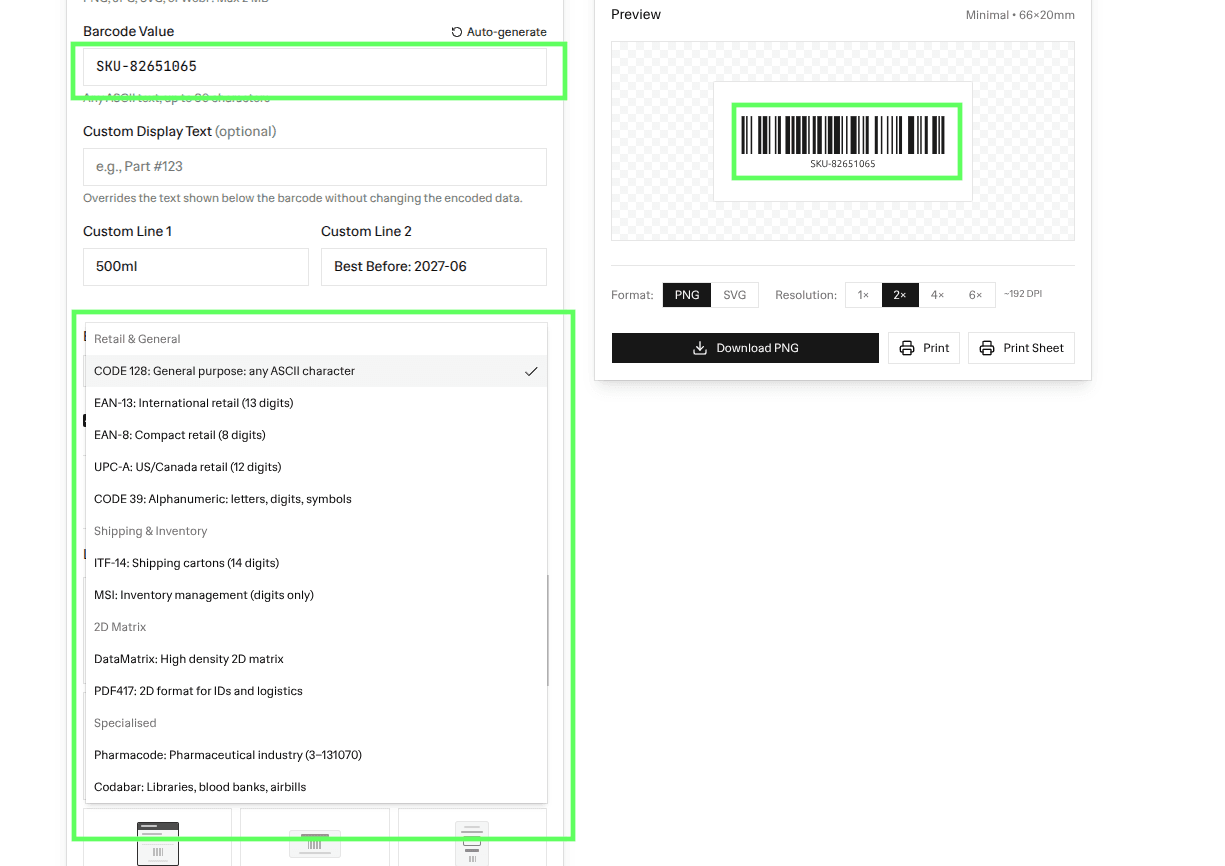This screenshot has height=866, width=1225.
Task: Click the Custom Line 1 field containing 500ml
Action: click(x=196, y=267)
